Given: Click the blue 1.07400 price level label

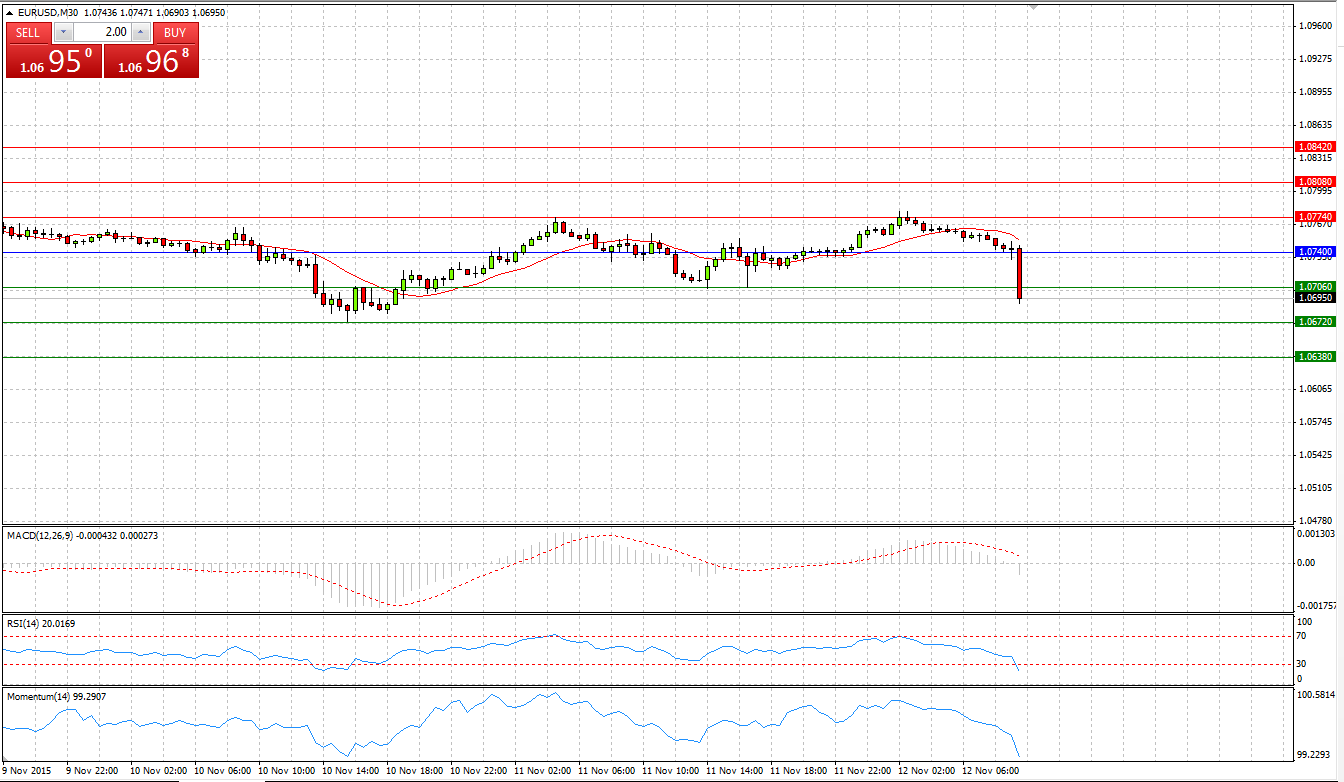Looking at the screenshot, I should [1314, 252].
